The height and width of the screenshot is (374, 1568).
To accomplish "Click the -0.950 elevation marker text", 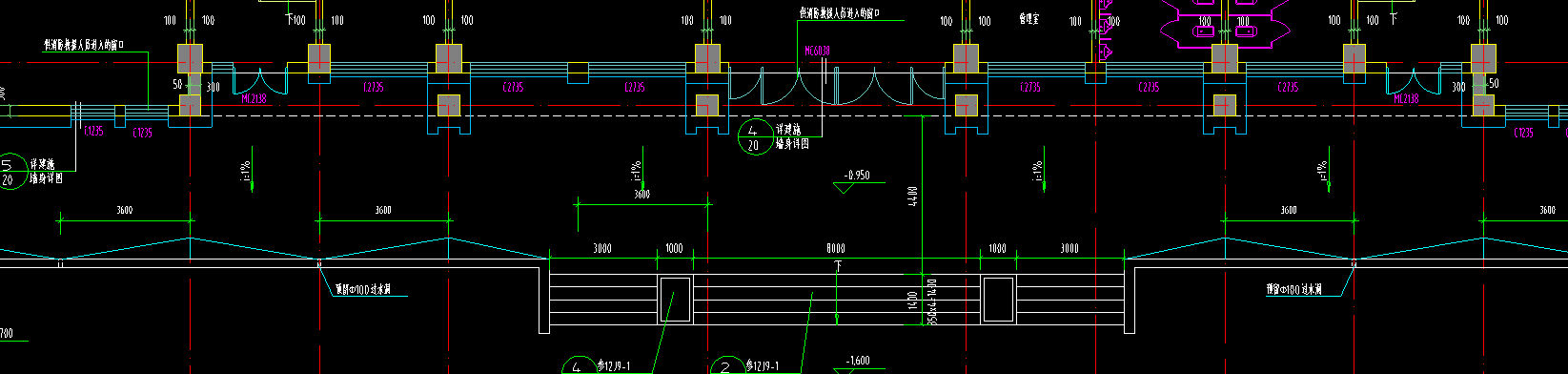I will click(x=857, y=176).
